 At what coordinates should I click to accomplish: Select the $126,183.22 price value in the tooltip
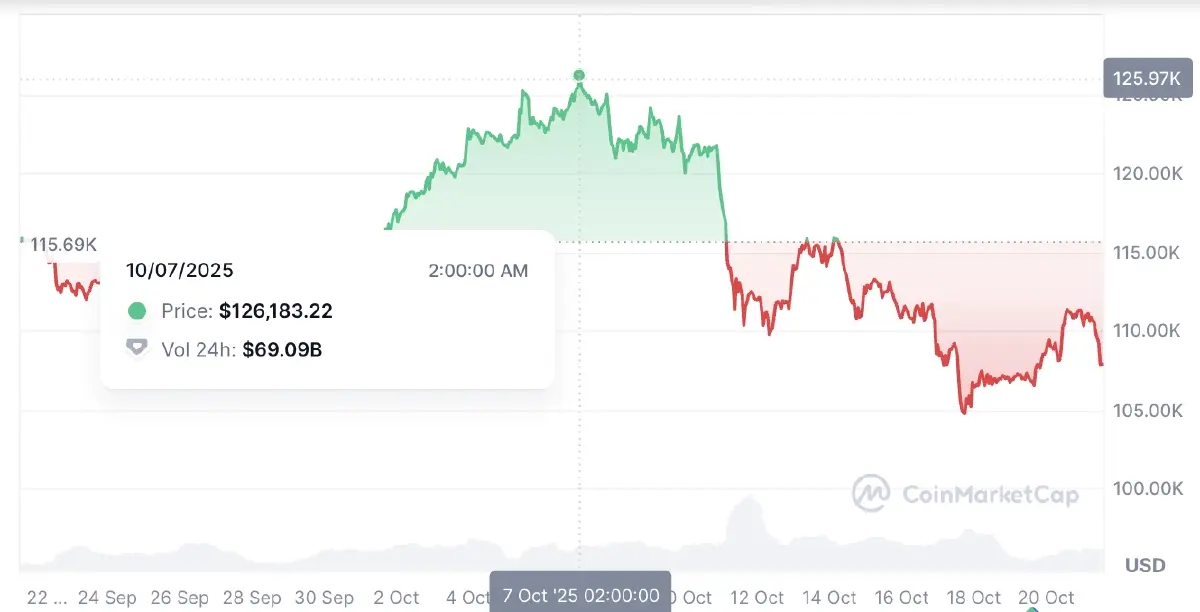[276, 311]
